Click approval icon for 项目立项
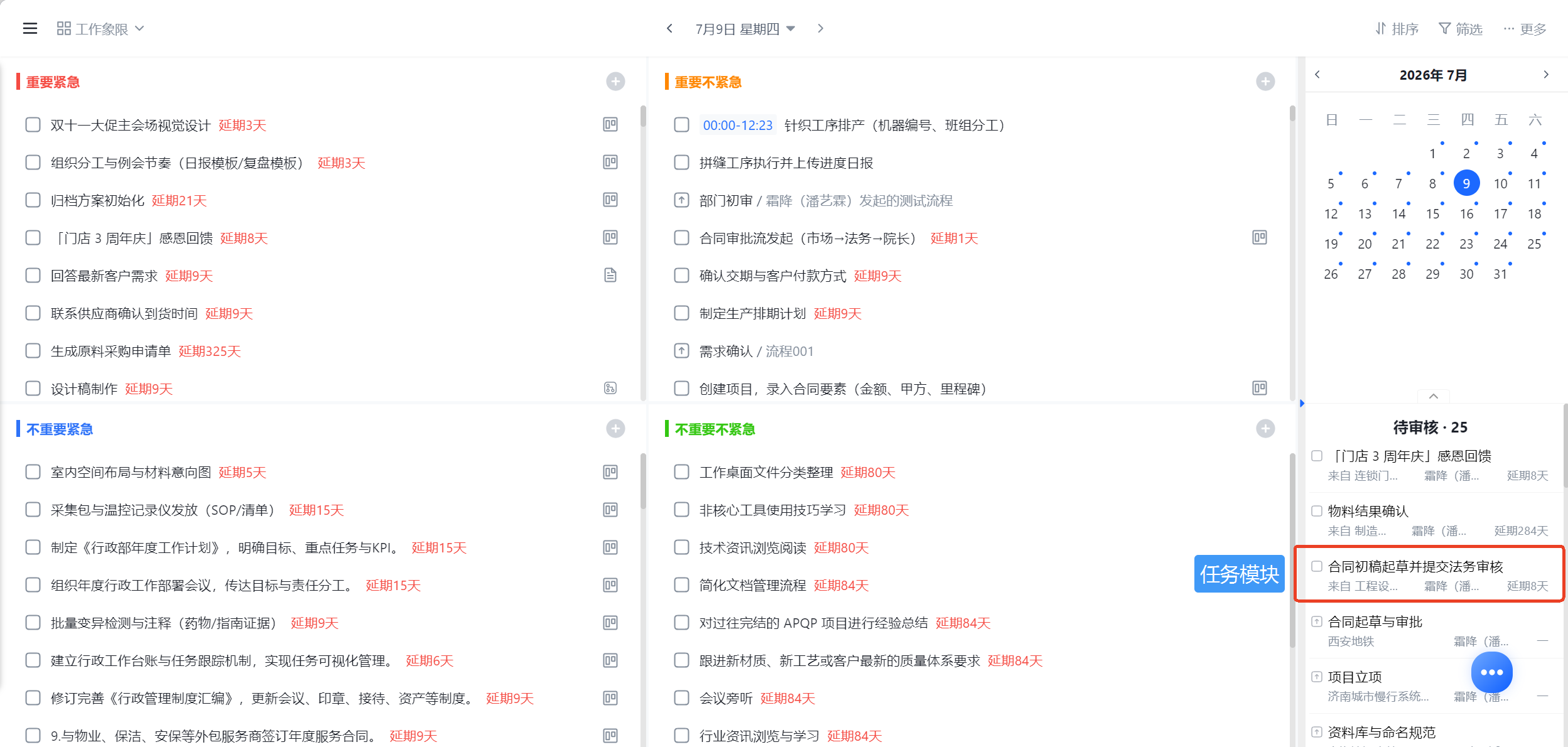The image size is (1568, 747). point(1317,677)
